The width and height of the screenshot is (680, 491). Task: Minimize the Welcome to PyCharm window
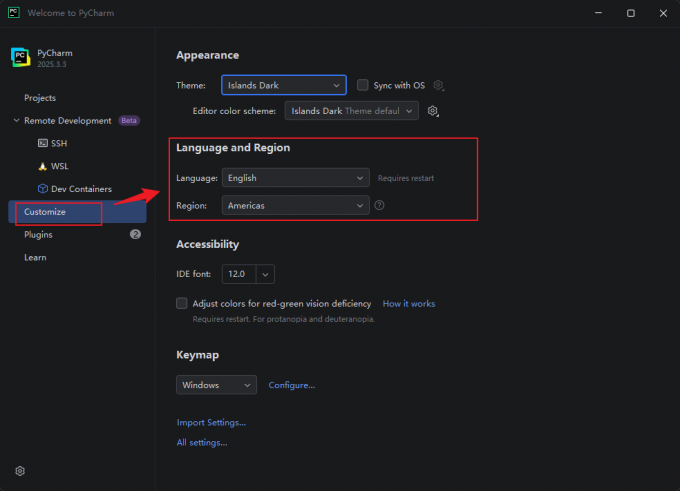click(x=598, y=13)
